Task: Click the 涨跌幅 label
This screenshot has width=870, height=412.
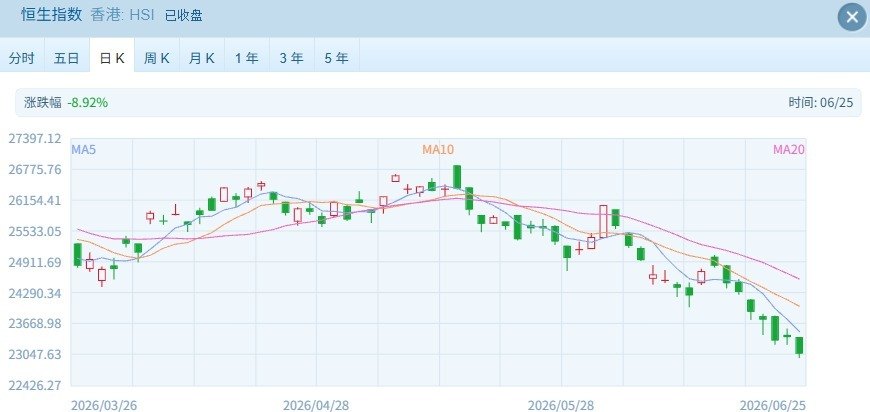Action: click(43, 103)
